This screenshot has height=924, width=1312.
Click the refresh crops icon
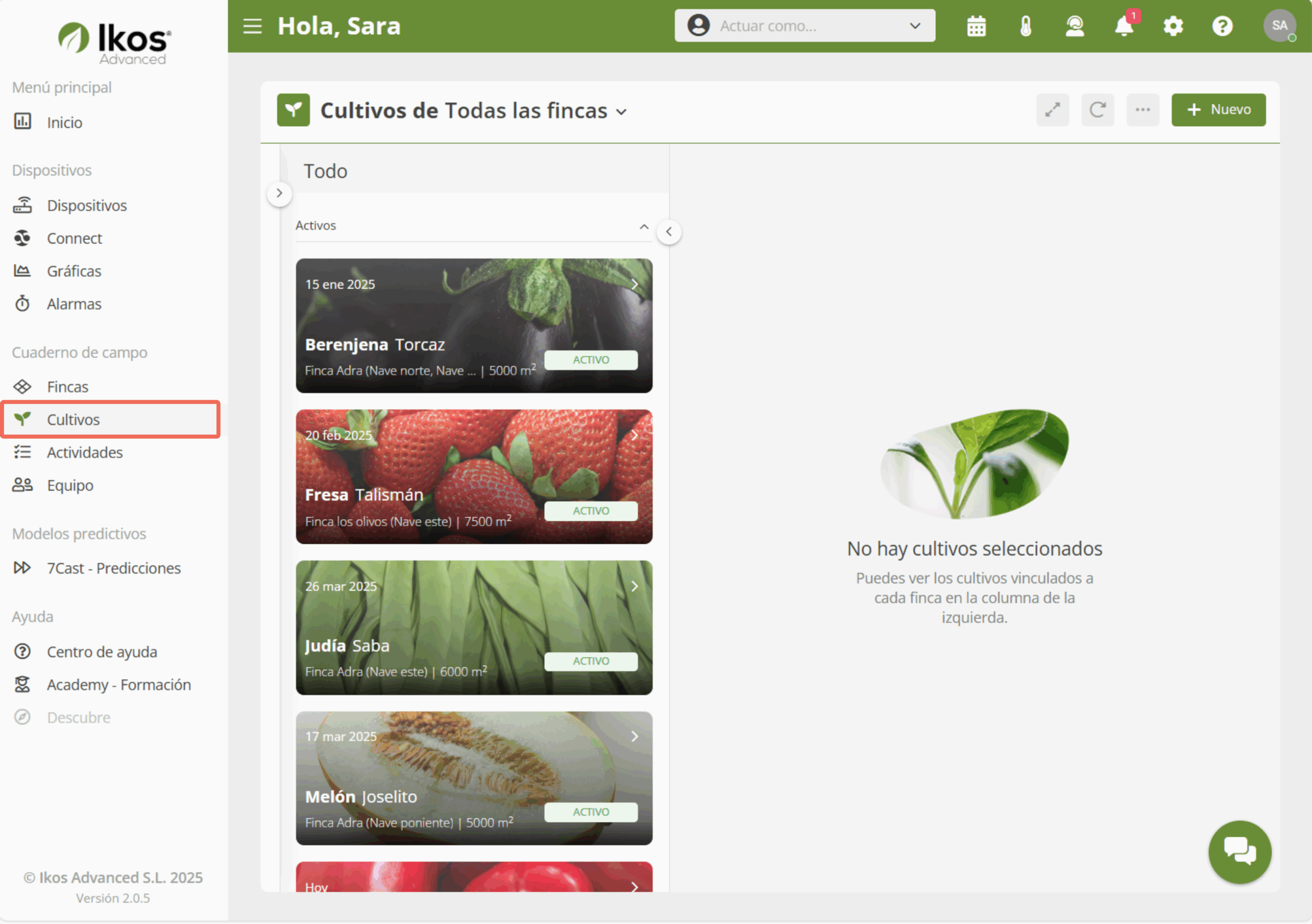coord(1097,110)
